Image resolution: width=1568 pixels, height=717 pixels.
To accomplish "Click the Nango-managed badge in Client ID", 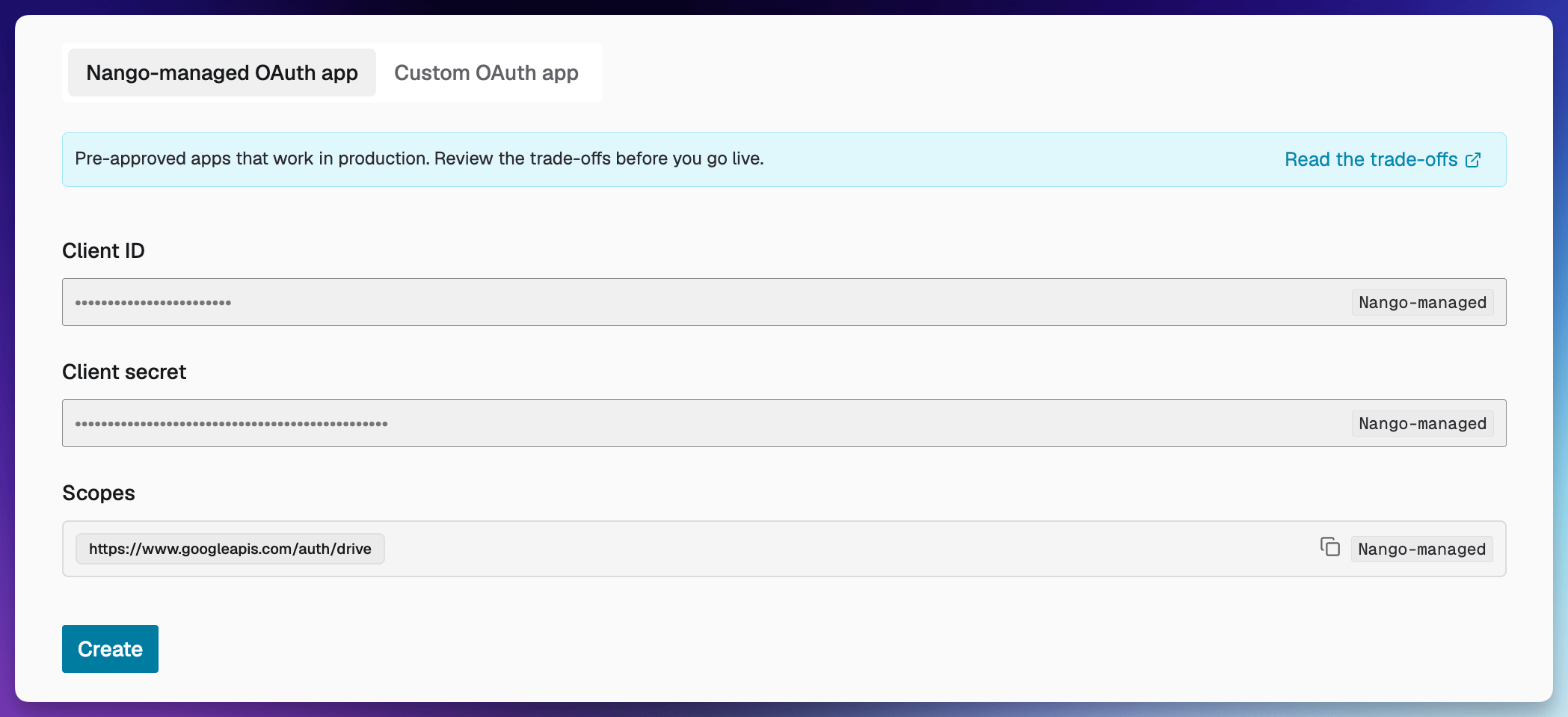I will (x=1422, y=302).
